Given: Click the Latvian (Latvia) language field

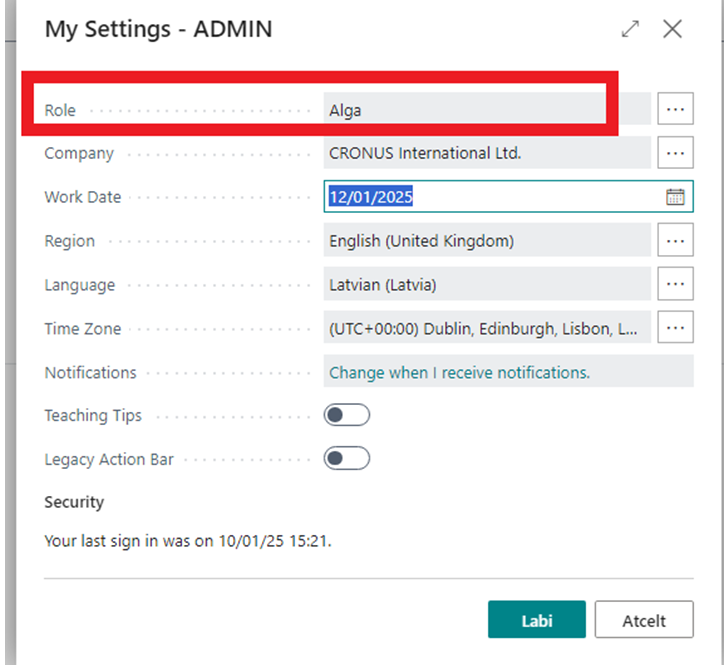Looking at the screenshot, I should (486, 285).
